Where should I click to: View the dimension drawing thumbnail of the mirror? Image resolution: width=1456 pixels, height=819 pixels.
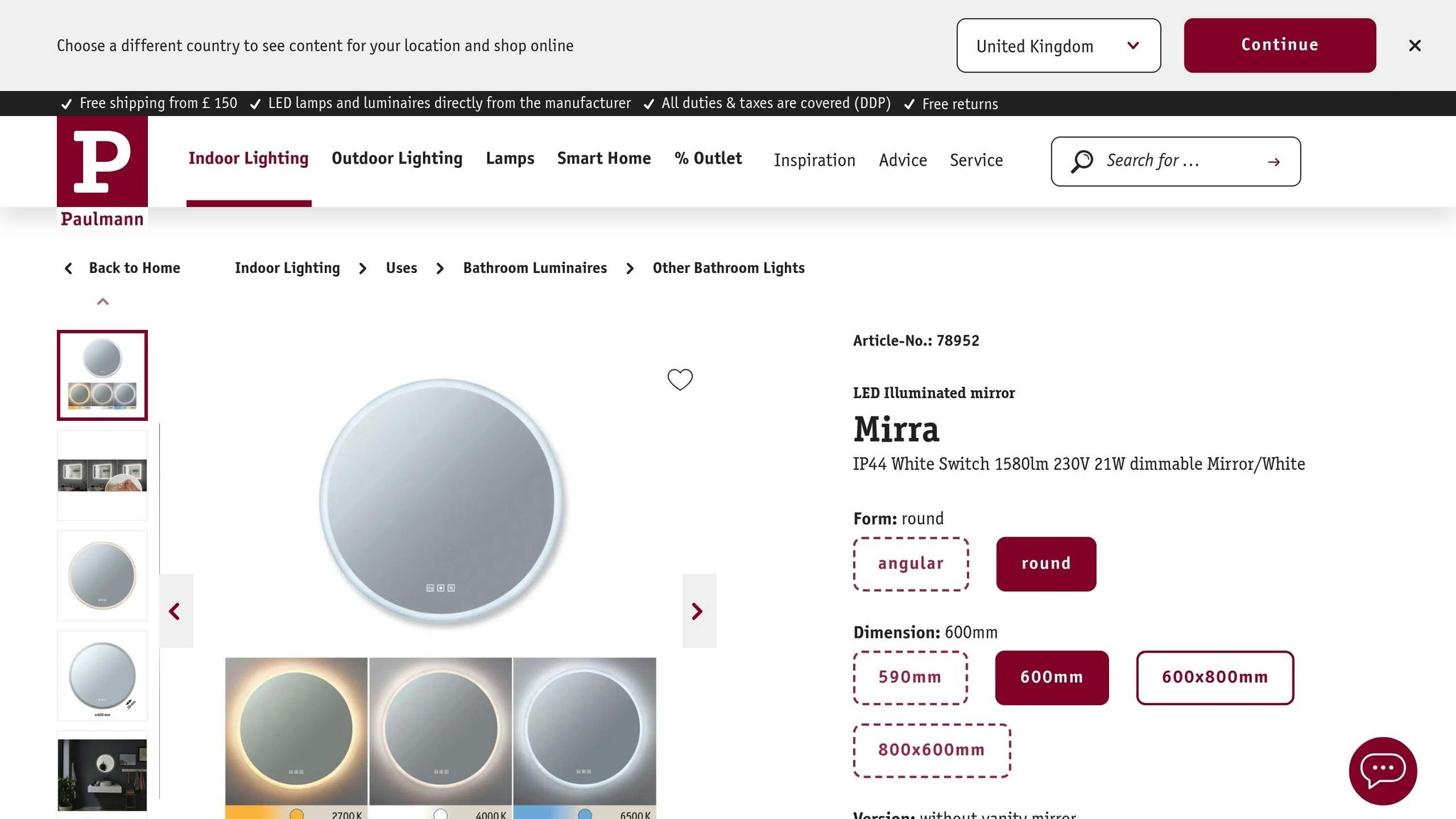tap(102, 675)
